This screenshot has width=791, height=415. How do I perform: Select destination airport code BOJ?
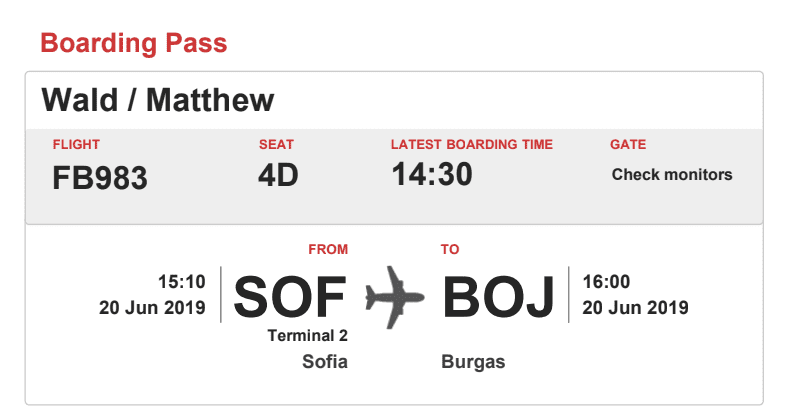[498, 298]
